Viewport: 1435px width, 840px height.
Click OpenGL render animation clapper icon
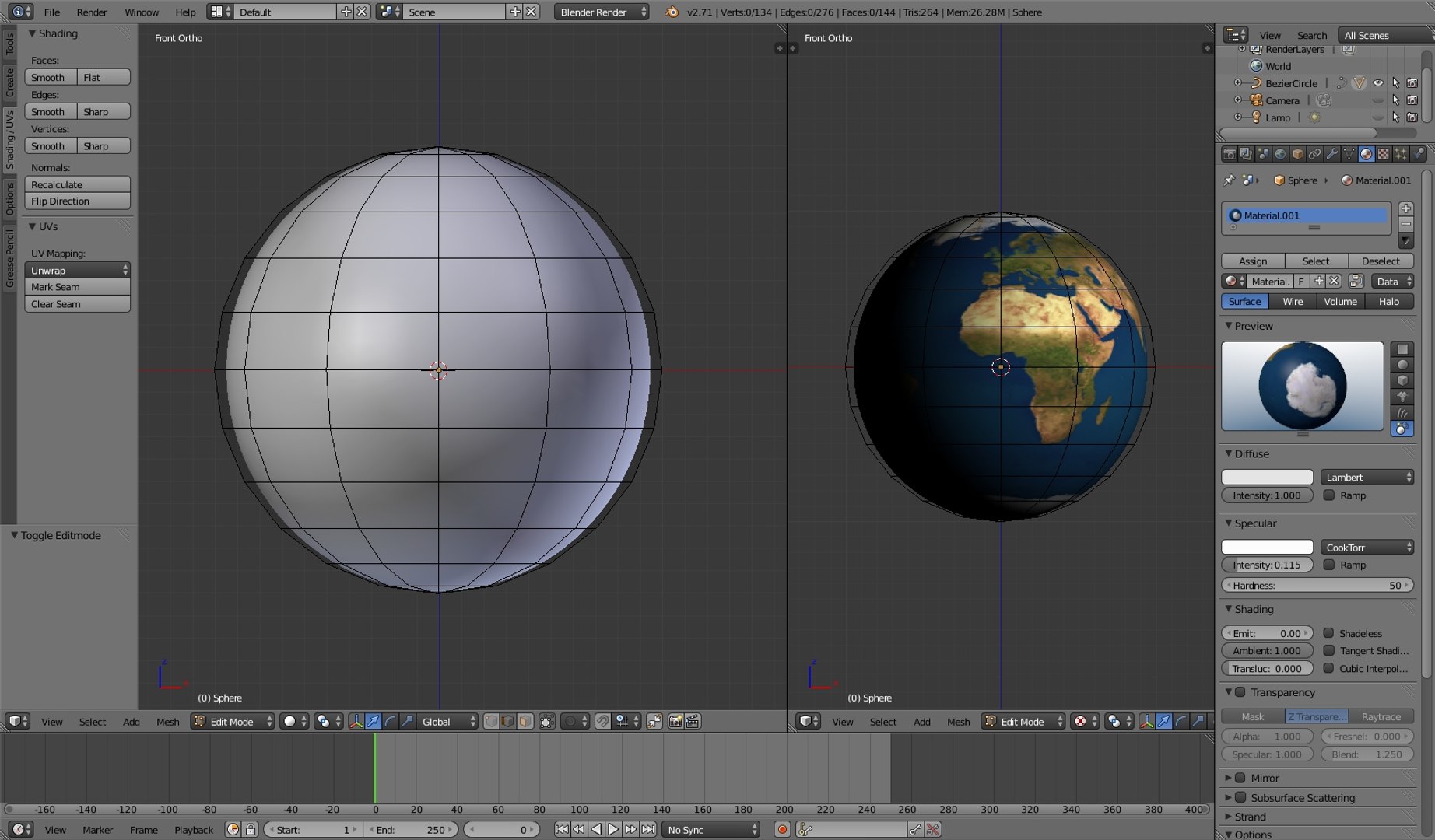point(692,722)
